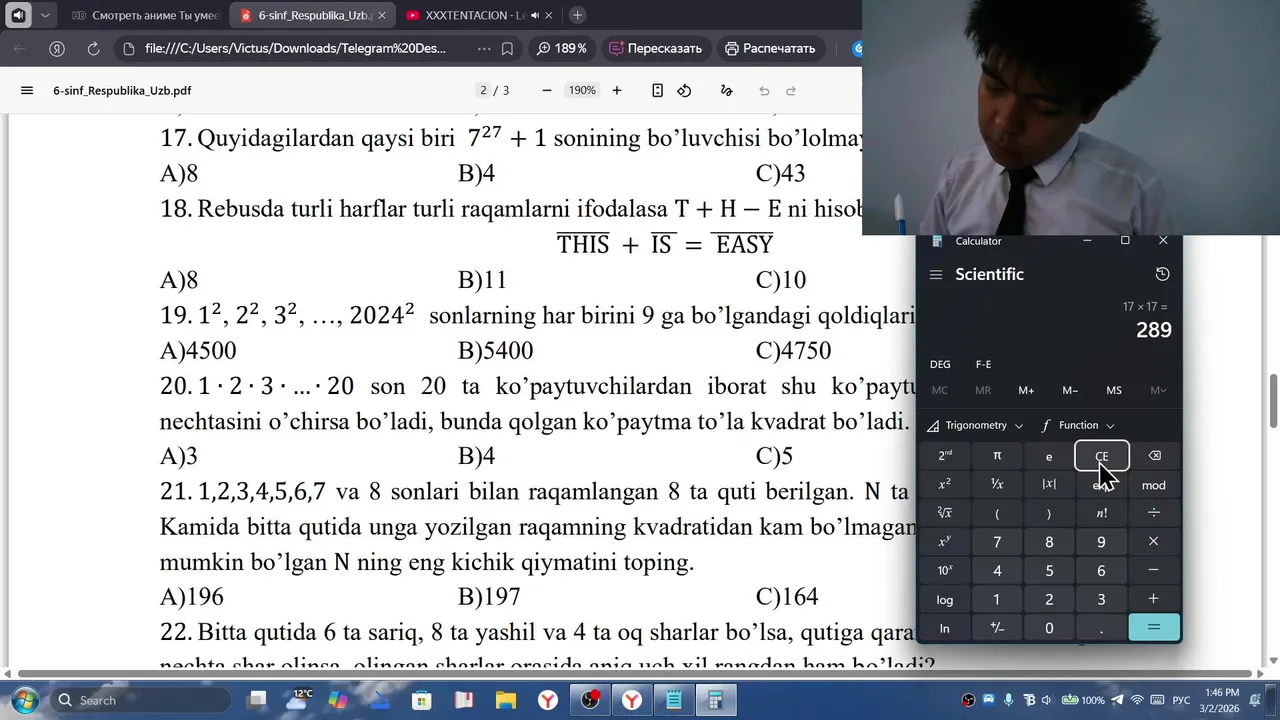
Task: Click the square root key
Action: click(945, 513)
